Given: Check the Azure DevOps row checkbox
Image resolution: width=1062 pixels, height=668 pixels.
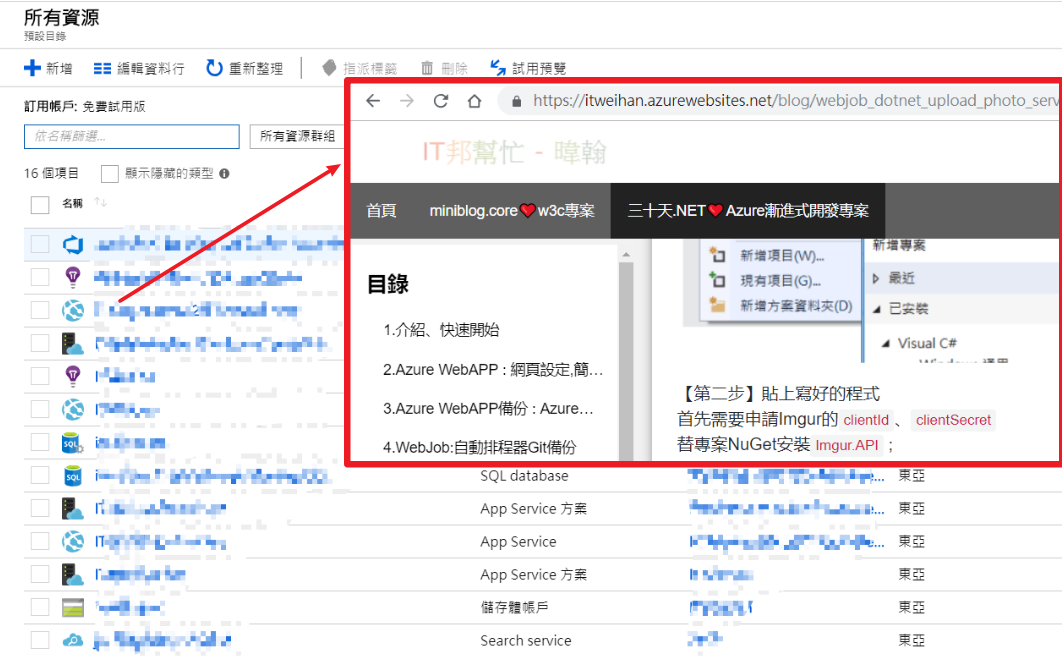Looking at the screenshot, I should [x=40, y=244].
